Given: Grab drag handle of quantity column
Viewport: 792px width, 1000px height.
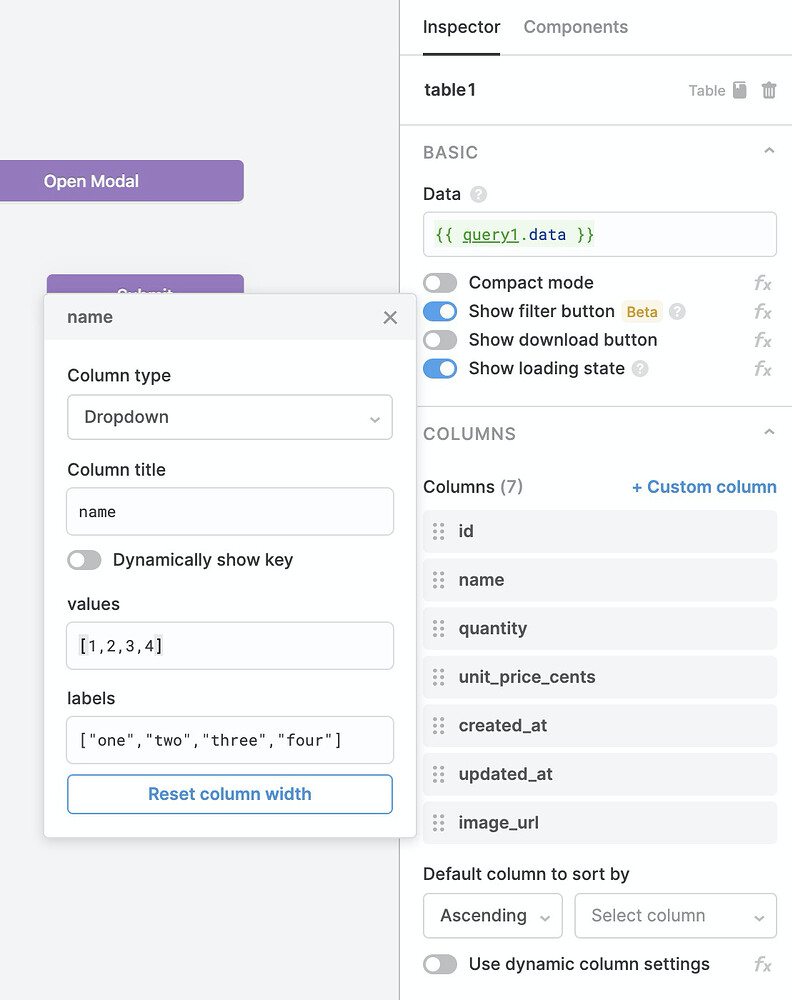Looking at the screenshot, I should [x=438, y=628].
